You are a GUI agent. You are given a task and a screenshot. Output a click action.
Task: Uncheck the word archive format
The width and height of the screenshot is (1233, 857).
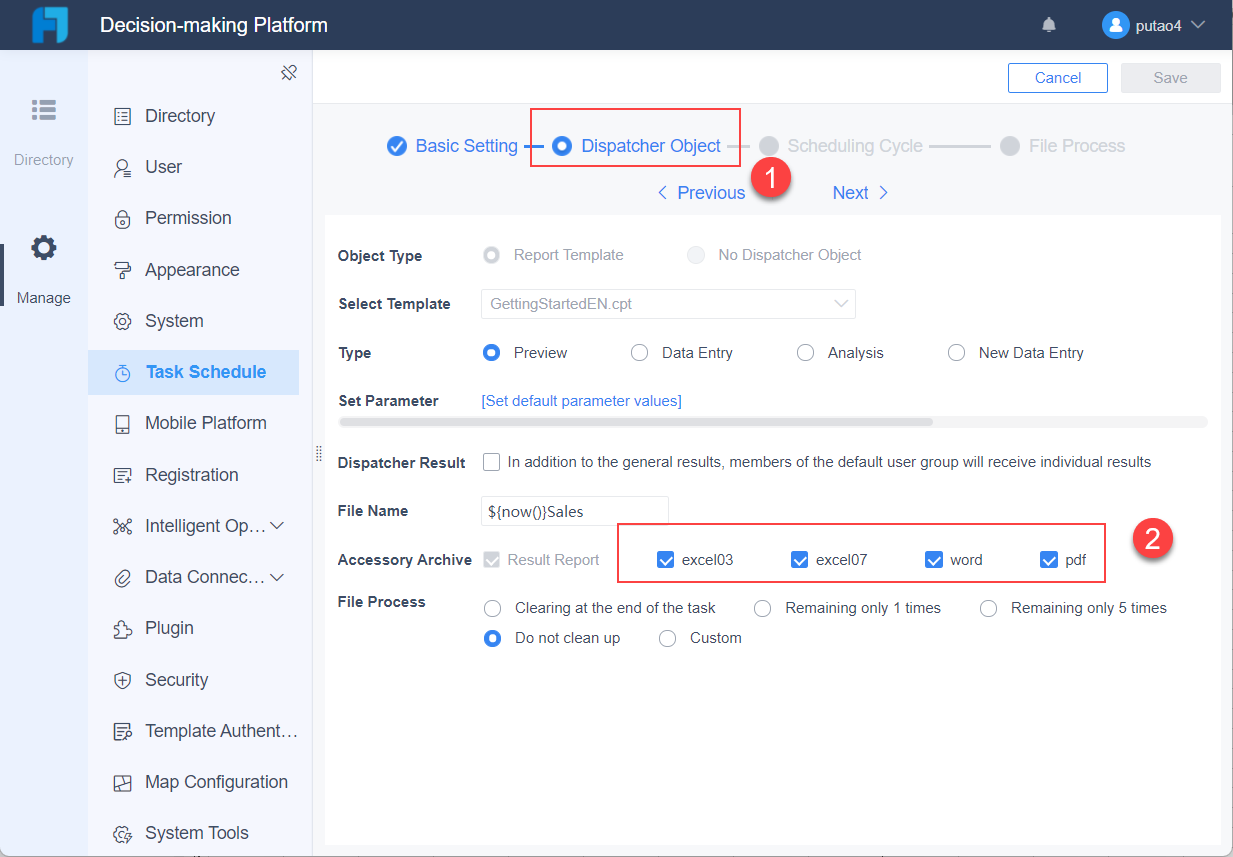point(934,559)
